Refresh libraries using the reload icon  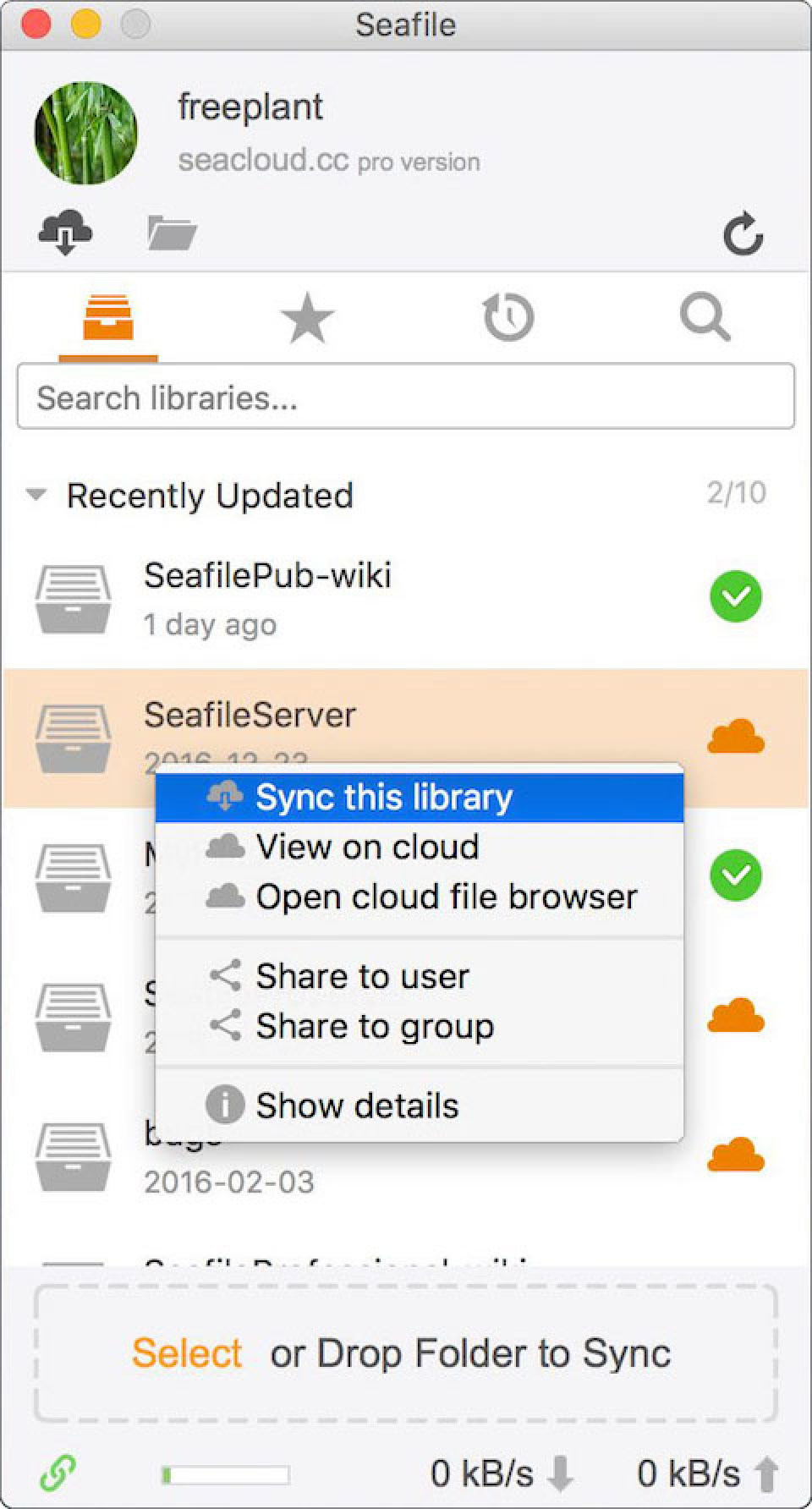(744, 234)
